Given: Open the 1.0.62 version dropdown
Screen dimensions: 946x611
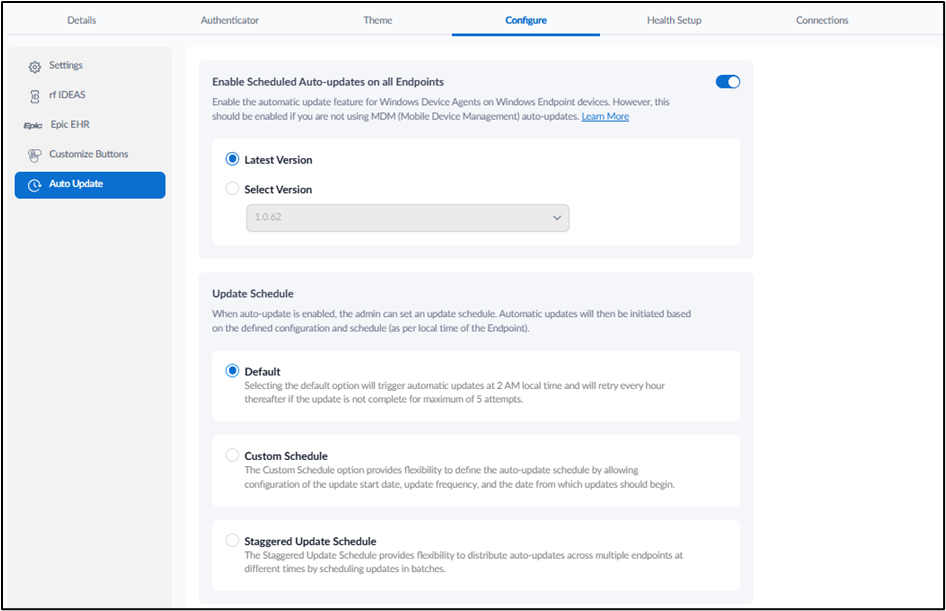Looking at the screenshot, I should coord(407,218).
